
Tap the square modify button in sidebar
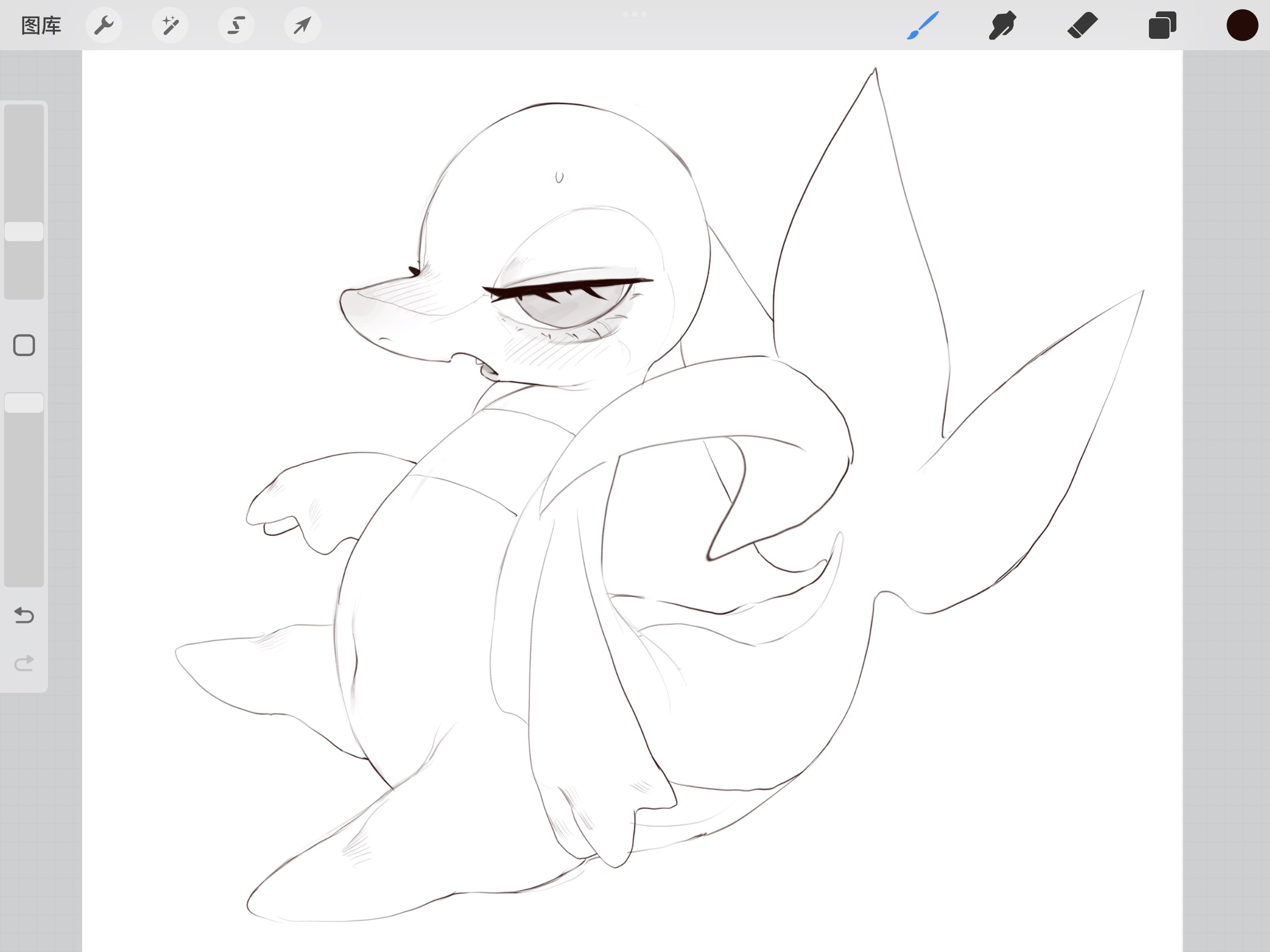point(24,345)
